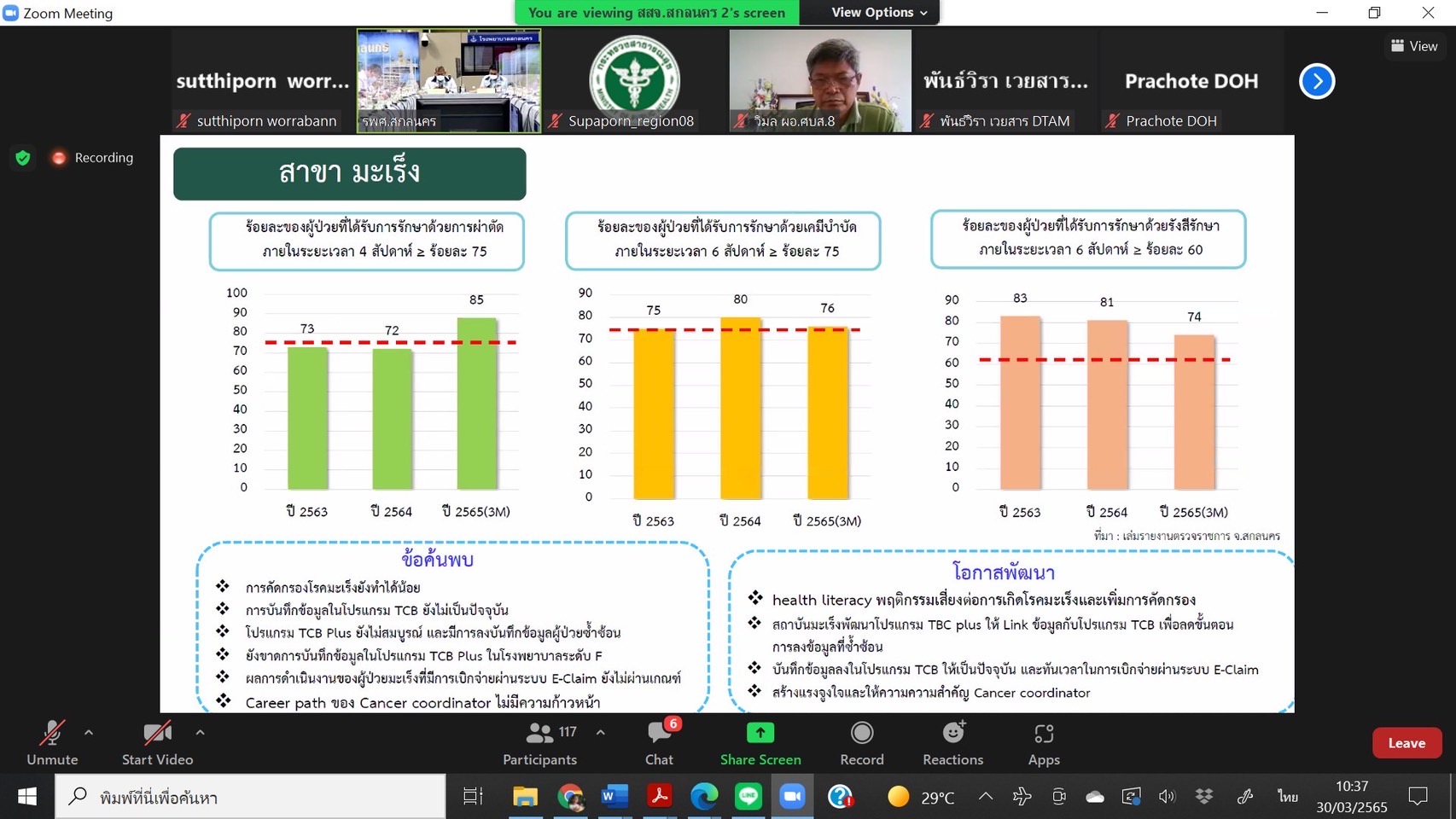The width and height of the screenshot is (1456, 819).
Task: Open the Reactions menu
Action: tap(952, 743)
